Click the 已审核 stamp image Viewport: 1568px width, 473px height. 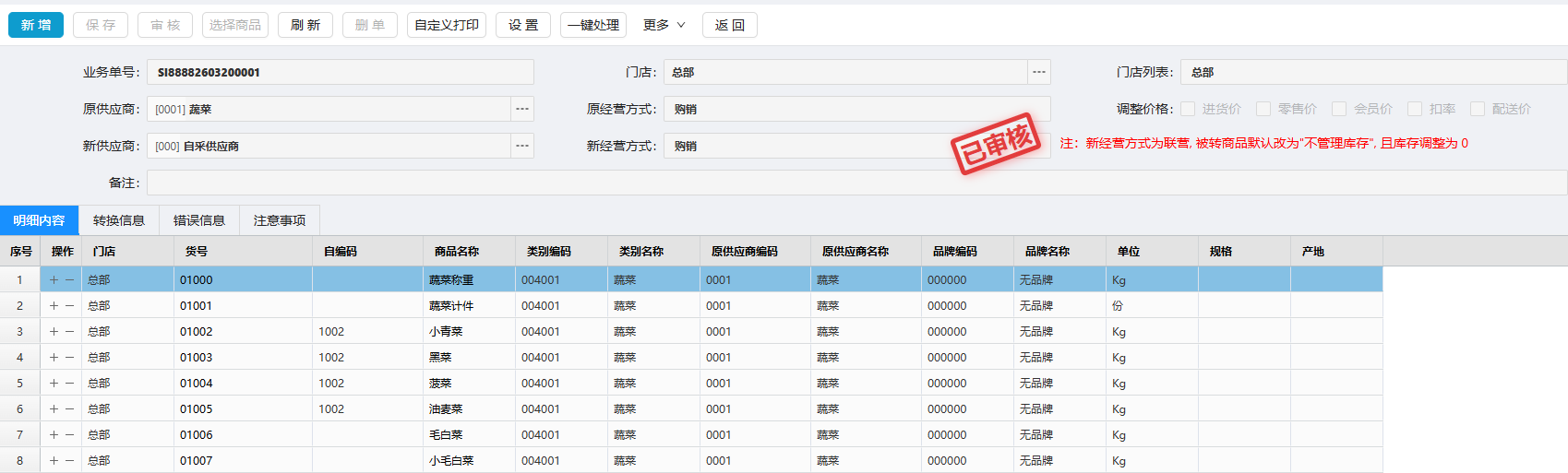997,144
